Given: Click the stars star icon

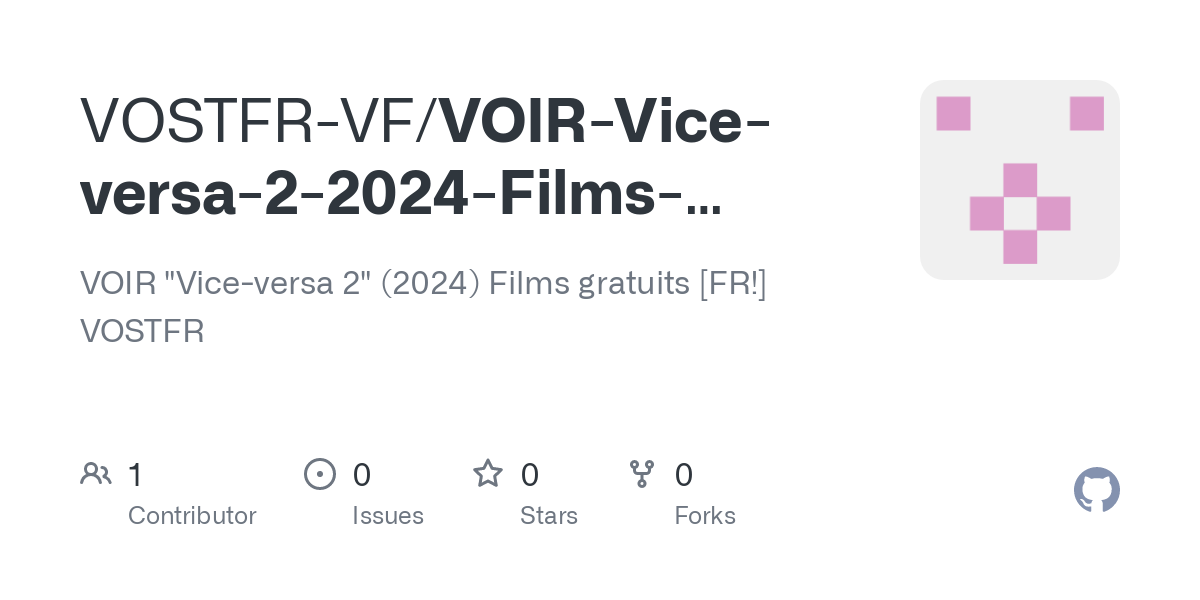Looking at the screenshot, I should pyautogui.click(x=488, y=473).
